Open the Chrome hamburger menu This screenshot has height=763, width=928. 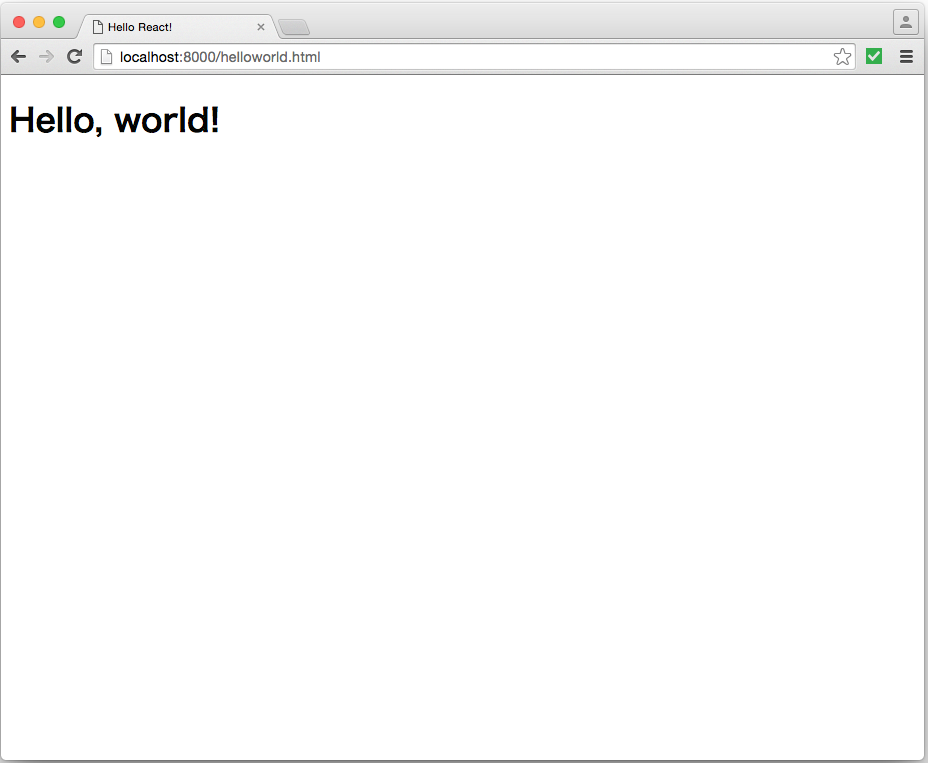coord(906,57)
